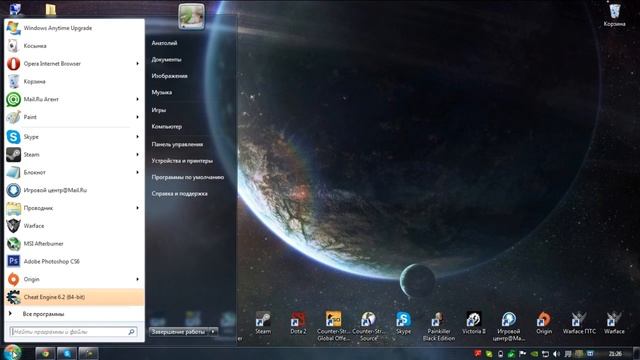Open the Музыка library link
The image size is (640, 360).
(162, 93)
